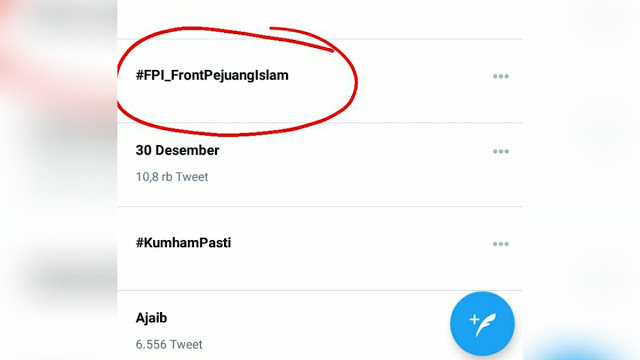Expand options dropdown for KumhamPasti trend
The width and height of the screenshot is (640, 360).
point(501,244)
